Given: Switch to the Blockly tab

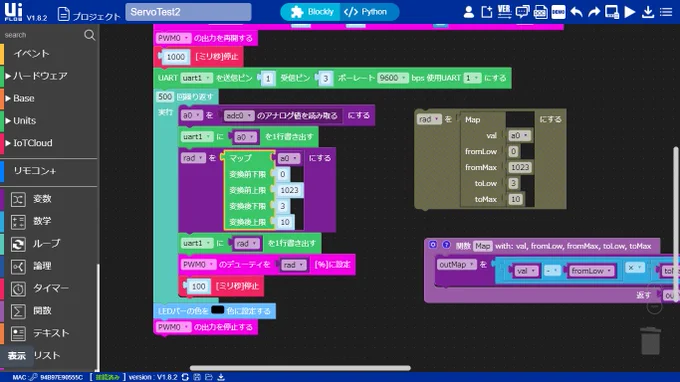Looking at the screenshot, I should [x=311, y=12].
